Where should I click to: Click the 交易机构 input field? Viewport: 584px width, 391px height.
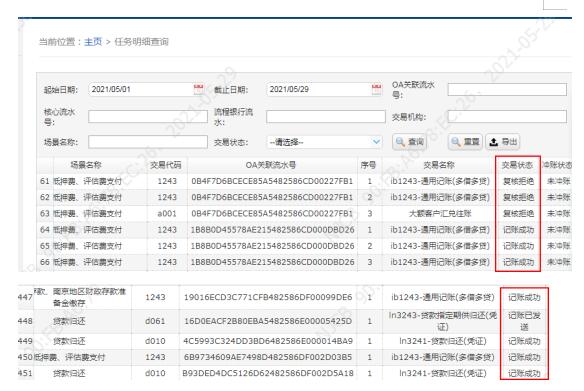507,117
